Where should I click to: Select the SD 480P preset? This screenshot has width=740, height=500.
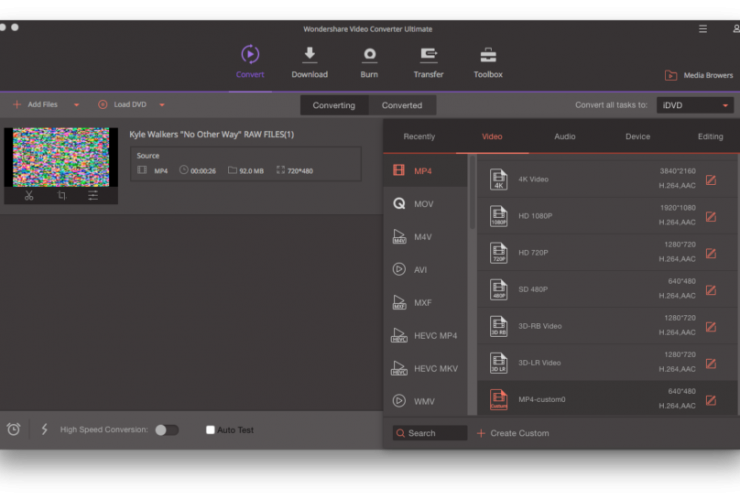pyautogui.click(x=606, y=289)
